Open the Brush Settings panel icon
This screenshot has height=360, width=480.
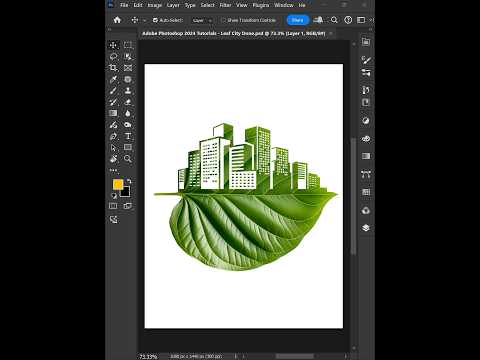366,60
